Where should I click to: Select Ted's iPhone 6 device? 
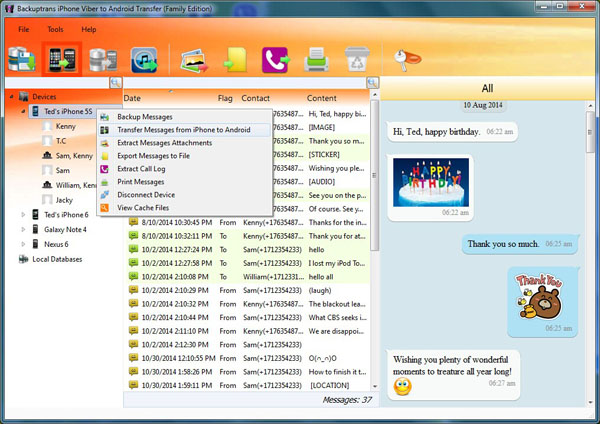[x=66, y=215]
